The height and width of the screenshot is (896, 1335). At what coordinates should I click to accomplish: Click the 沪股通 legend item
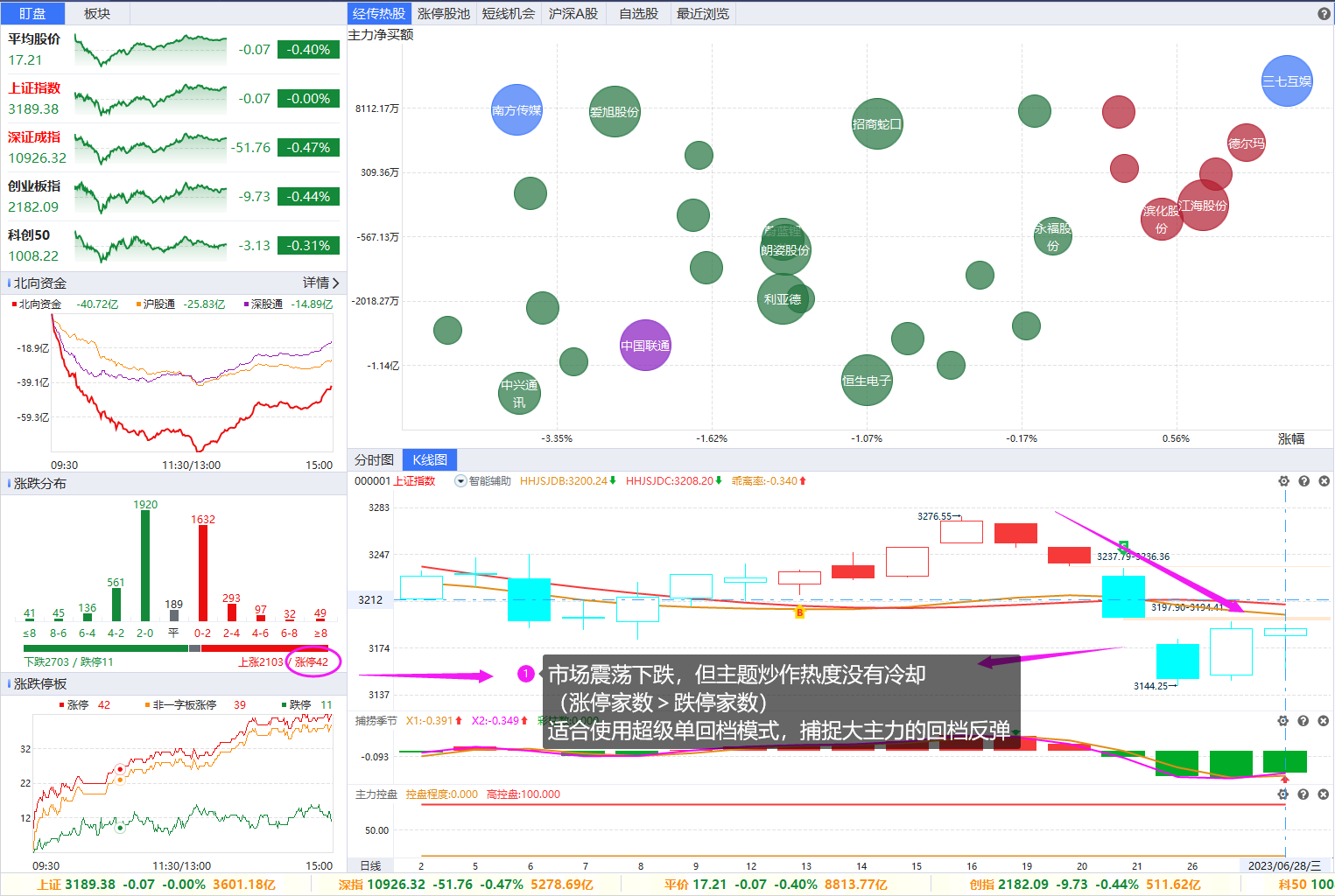coord(180,304)
